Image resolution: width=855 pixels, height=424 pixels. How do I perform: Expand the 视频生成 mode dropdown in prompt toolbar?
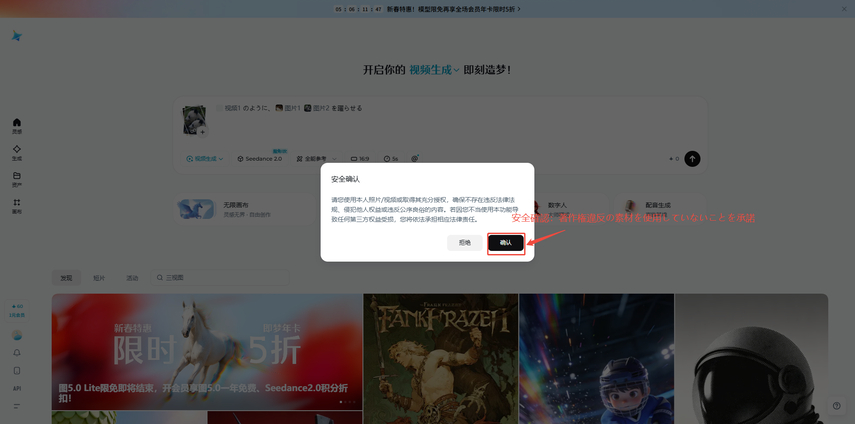[x=205, y=159]
